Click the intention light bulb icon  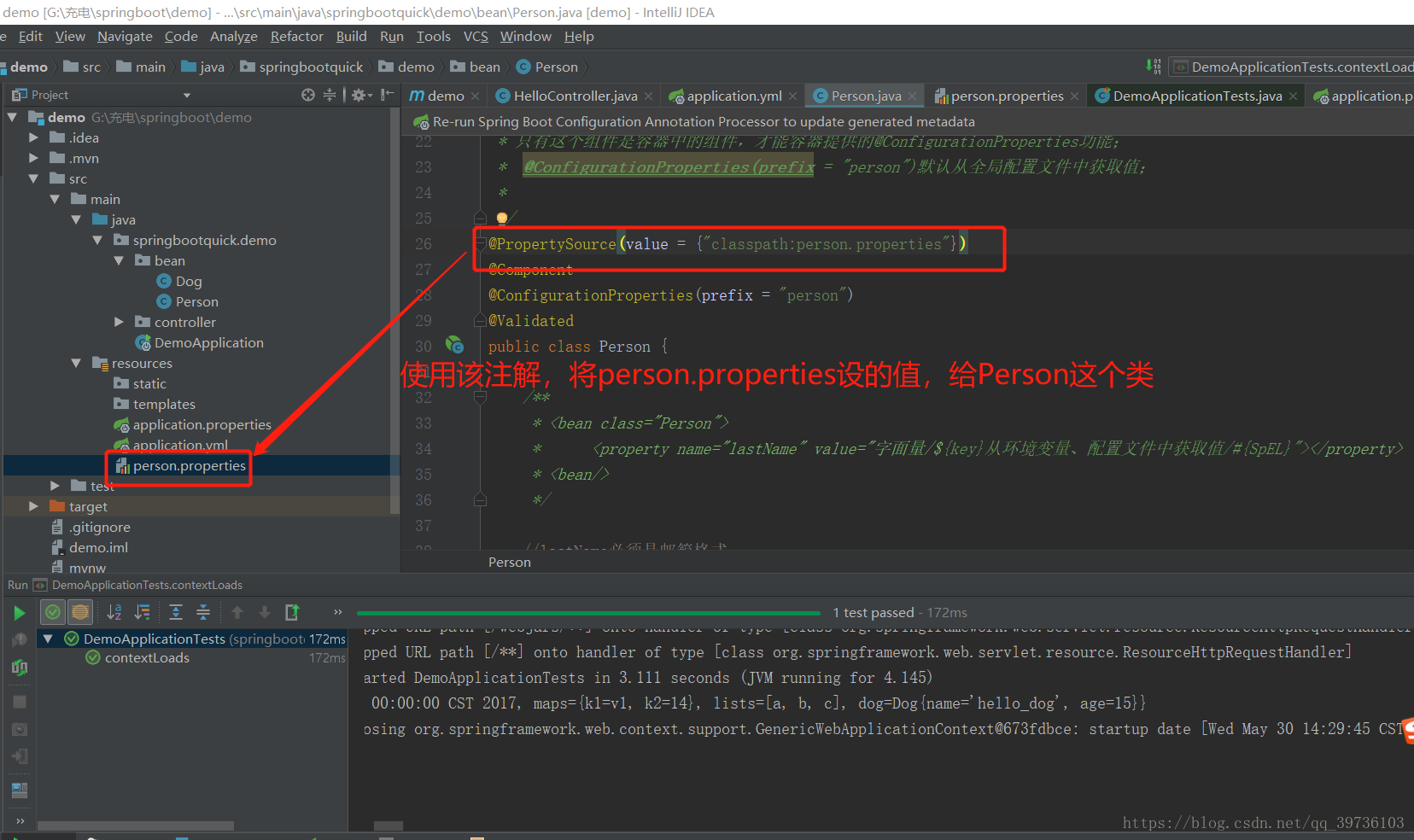point(502,219)
